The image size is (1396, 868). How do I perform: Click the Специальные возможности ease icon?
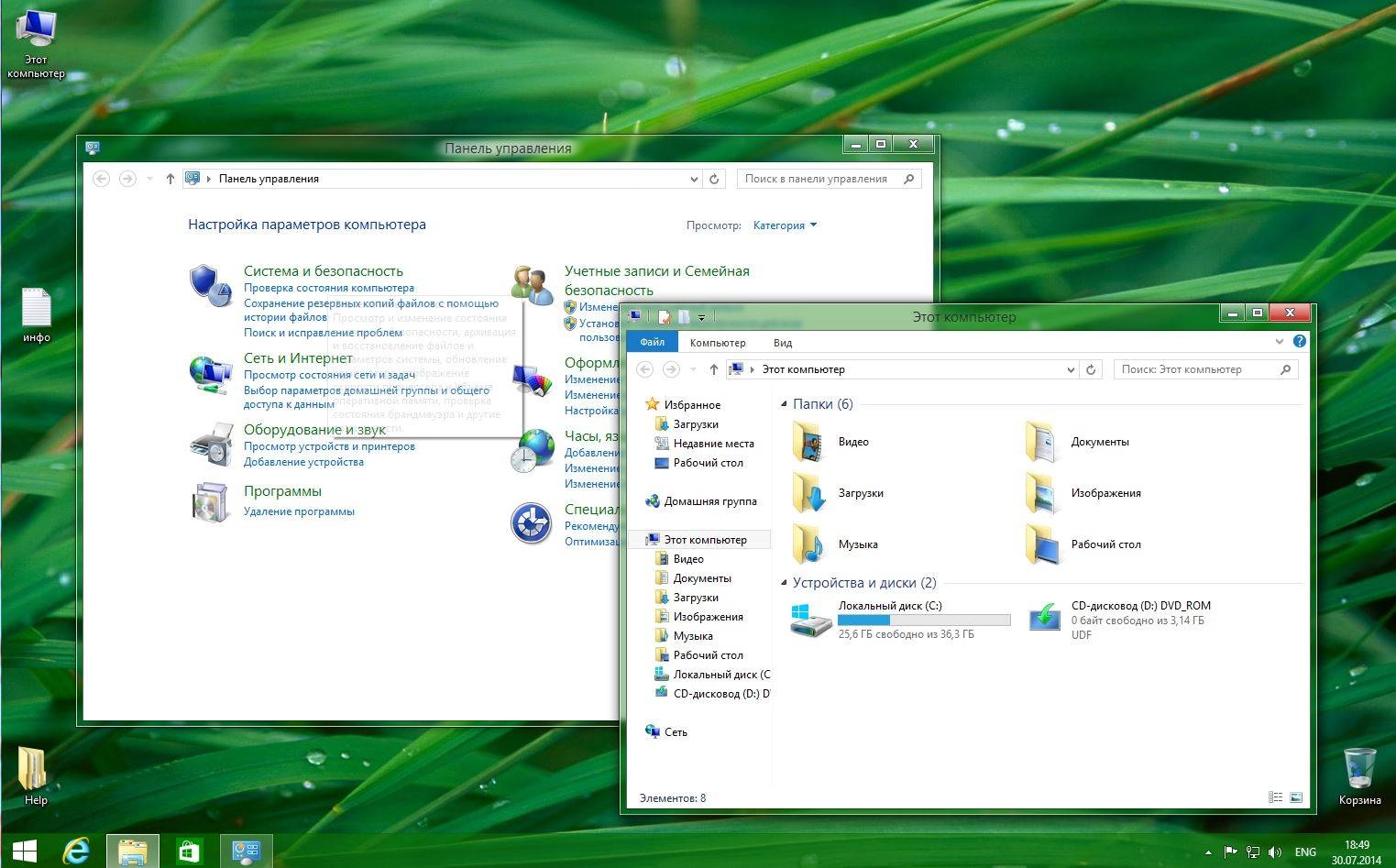(x=532, y=522)
